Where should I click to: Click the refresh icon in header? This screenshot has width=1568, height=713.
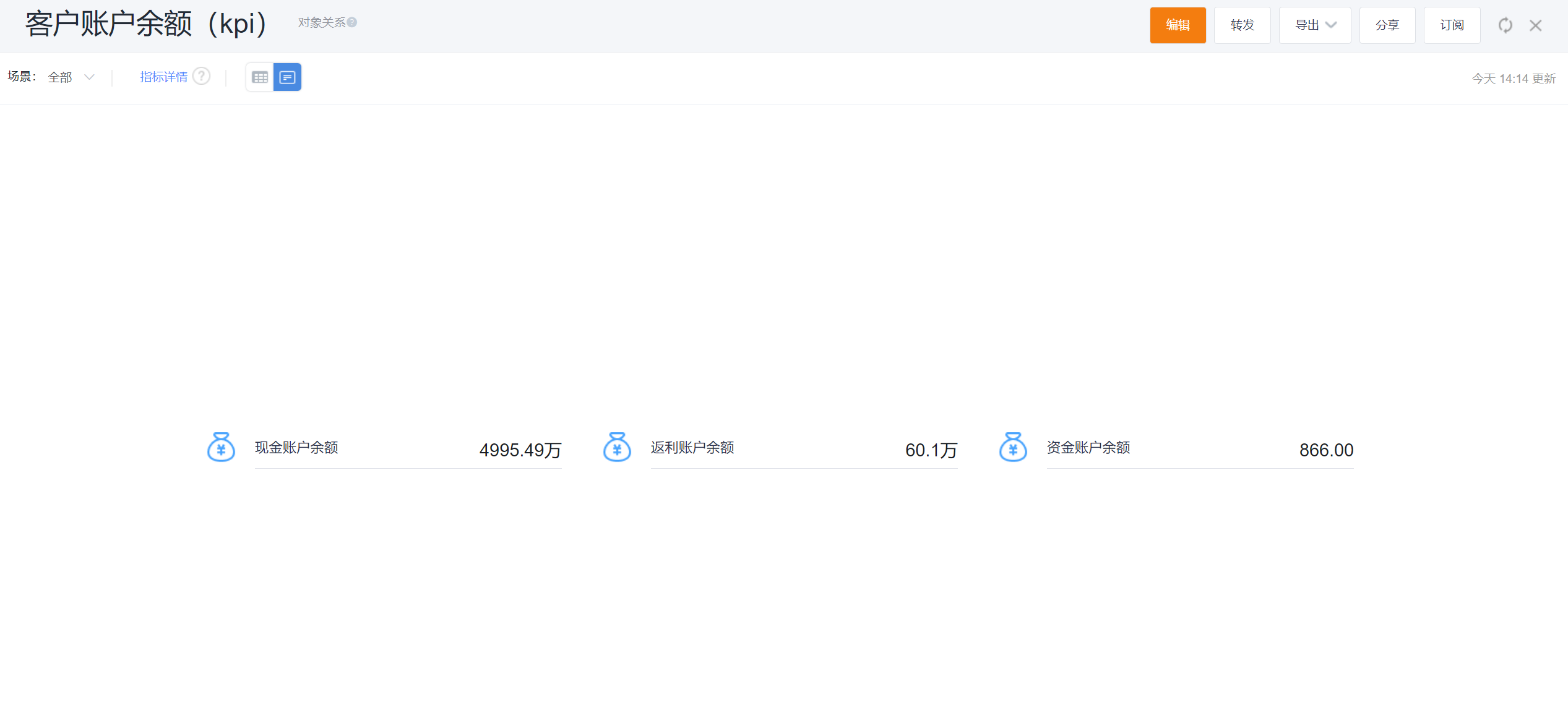(1505, 25)
